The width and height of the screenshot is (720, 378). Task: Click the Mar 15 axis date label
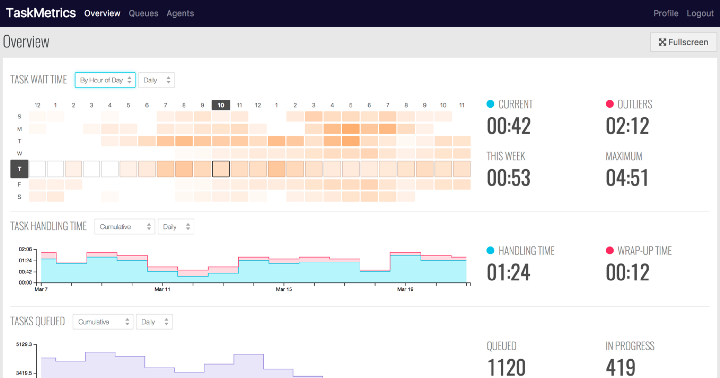284,289
